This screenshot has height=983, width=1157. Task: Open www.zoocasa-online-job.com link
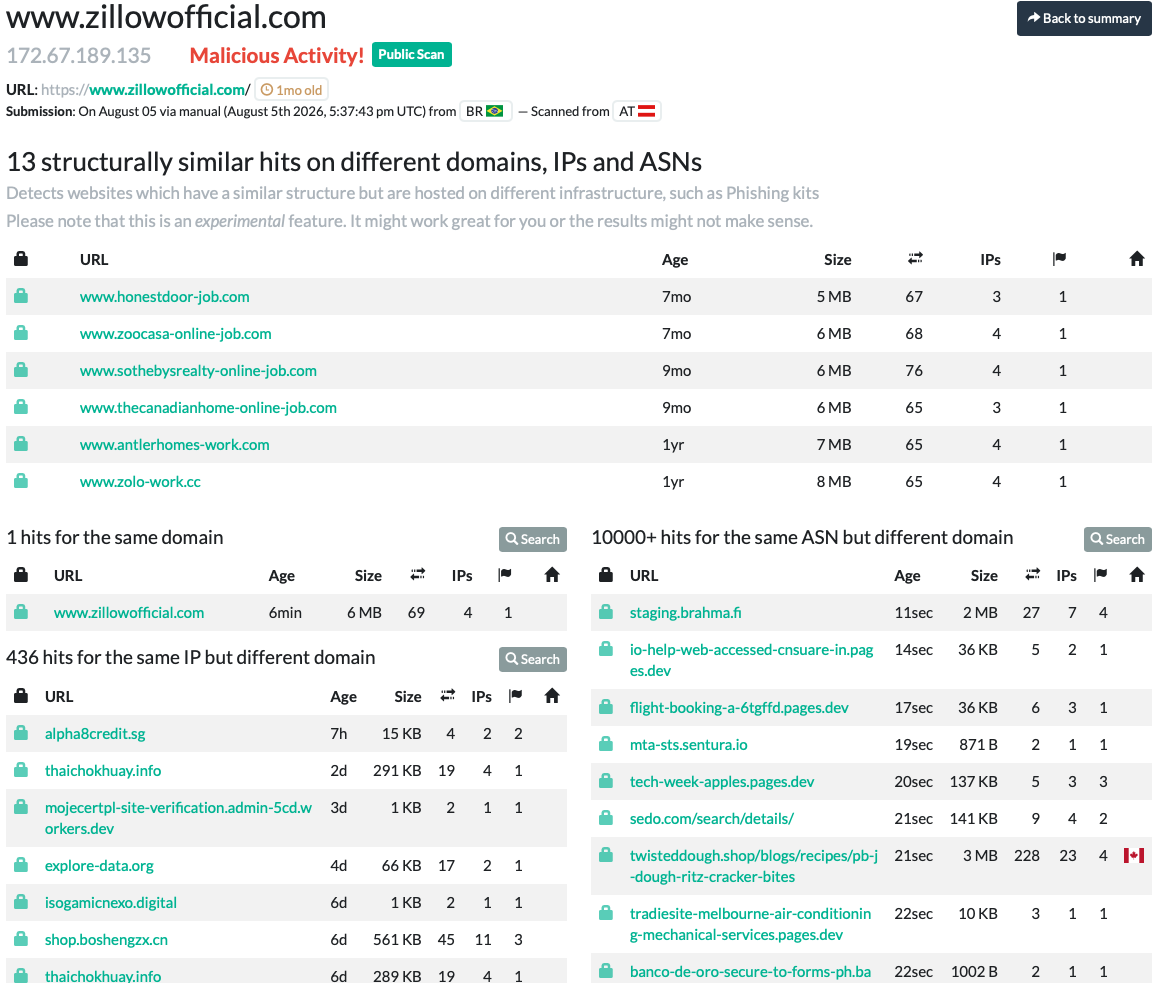coord(176,334)
